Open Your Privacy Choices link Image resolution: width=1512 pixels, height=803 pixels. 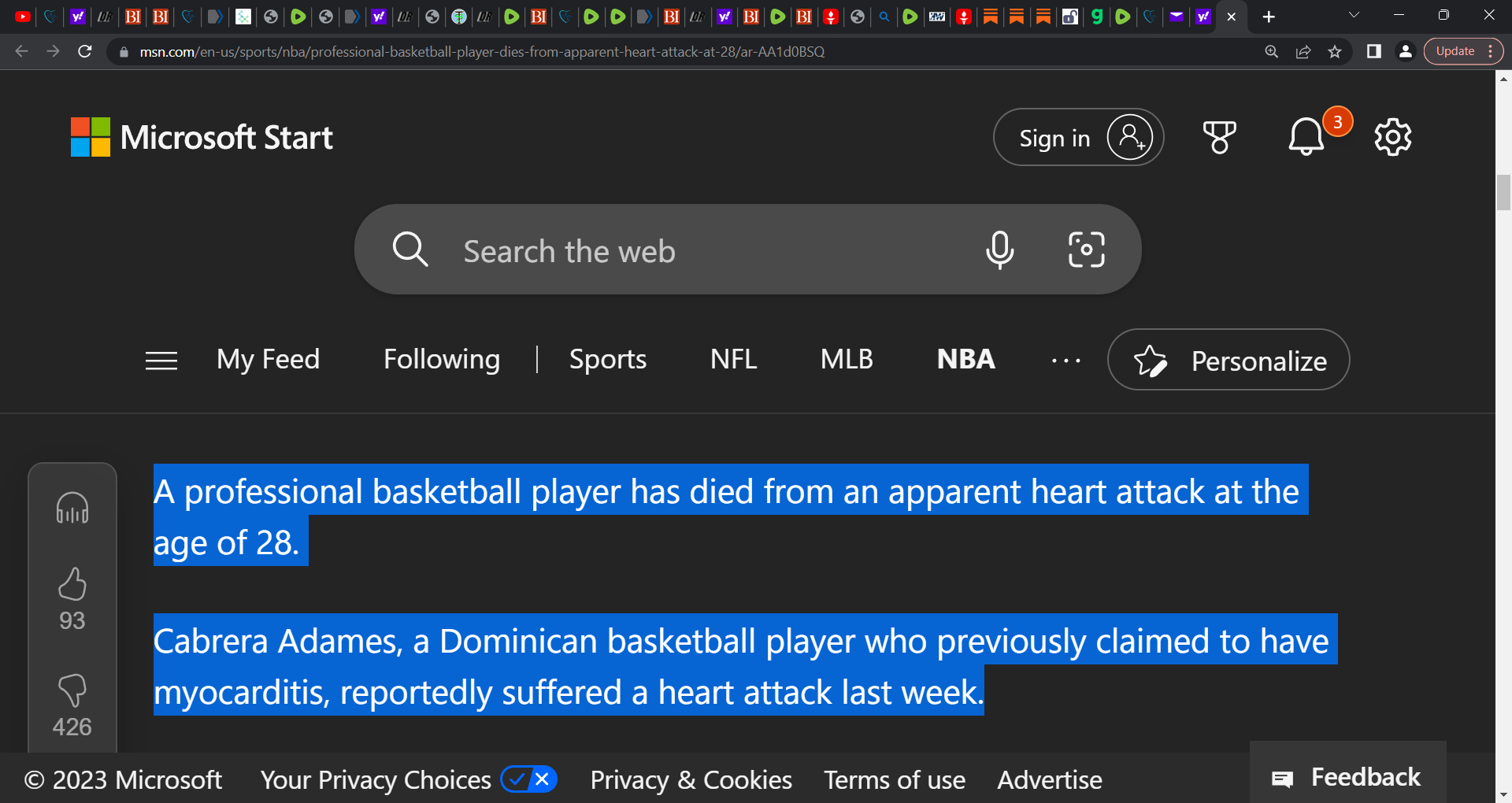pyautogui.click(x=376, y=780)
